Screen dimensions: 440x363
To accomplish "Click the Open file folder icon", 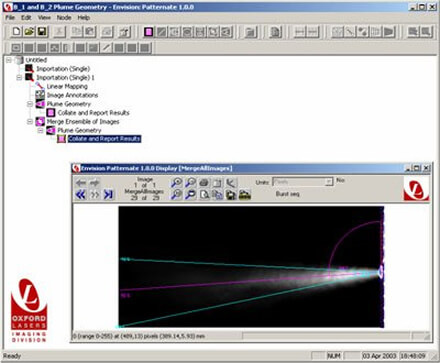I will click(x=29, y=32).
